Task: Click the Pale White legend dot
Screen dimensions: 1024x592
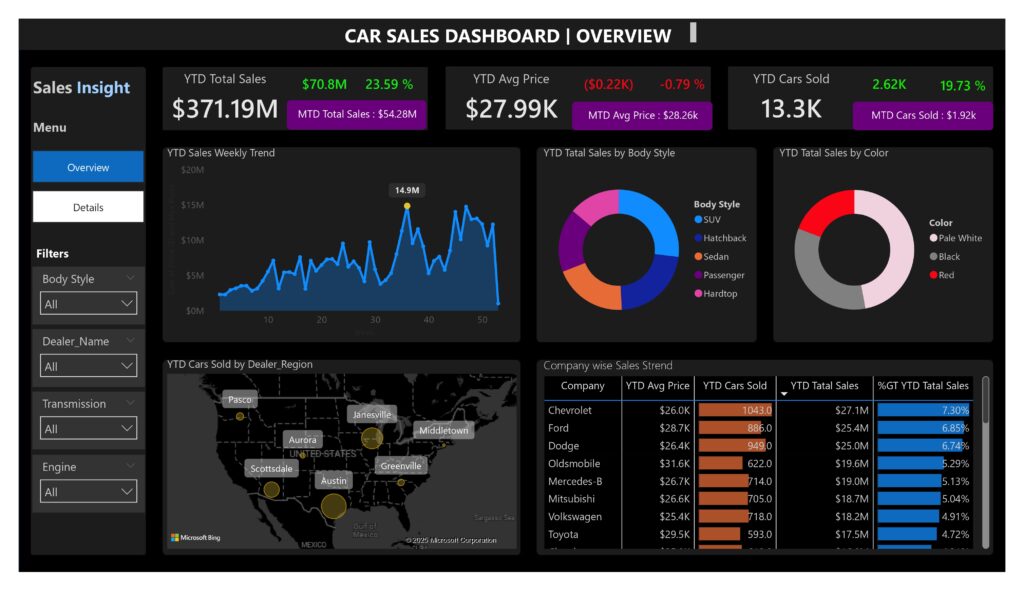Action: (x=934, y=238)
